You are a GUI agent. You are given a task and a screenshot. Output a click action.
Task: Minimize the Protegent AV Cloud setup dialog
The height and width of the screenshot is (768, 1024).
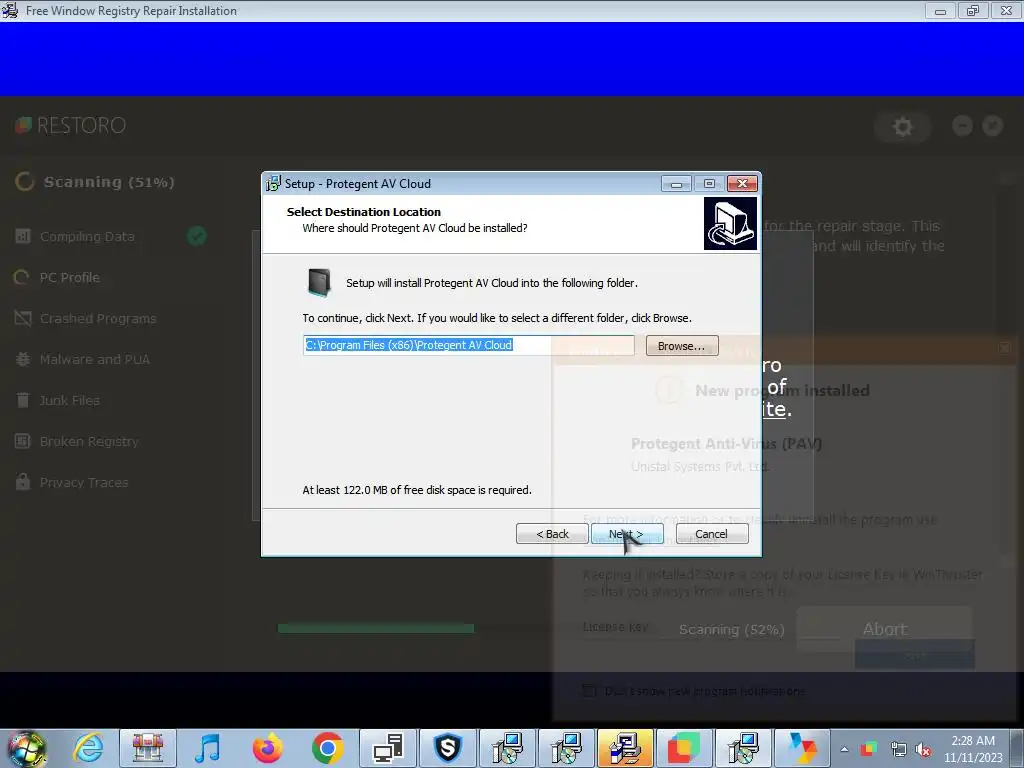click(x=676, y=184)
